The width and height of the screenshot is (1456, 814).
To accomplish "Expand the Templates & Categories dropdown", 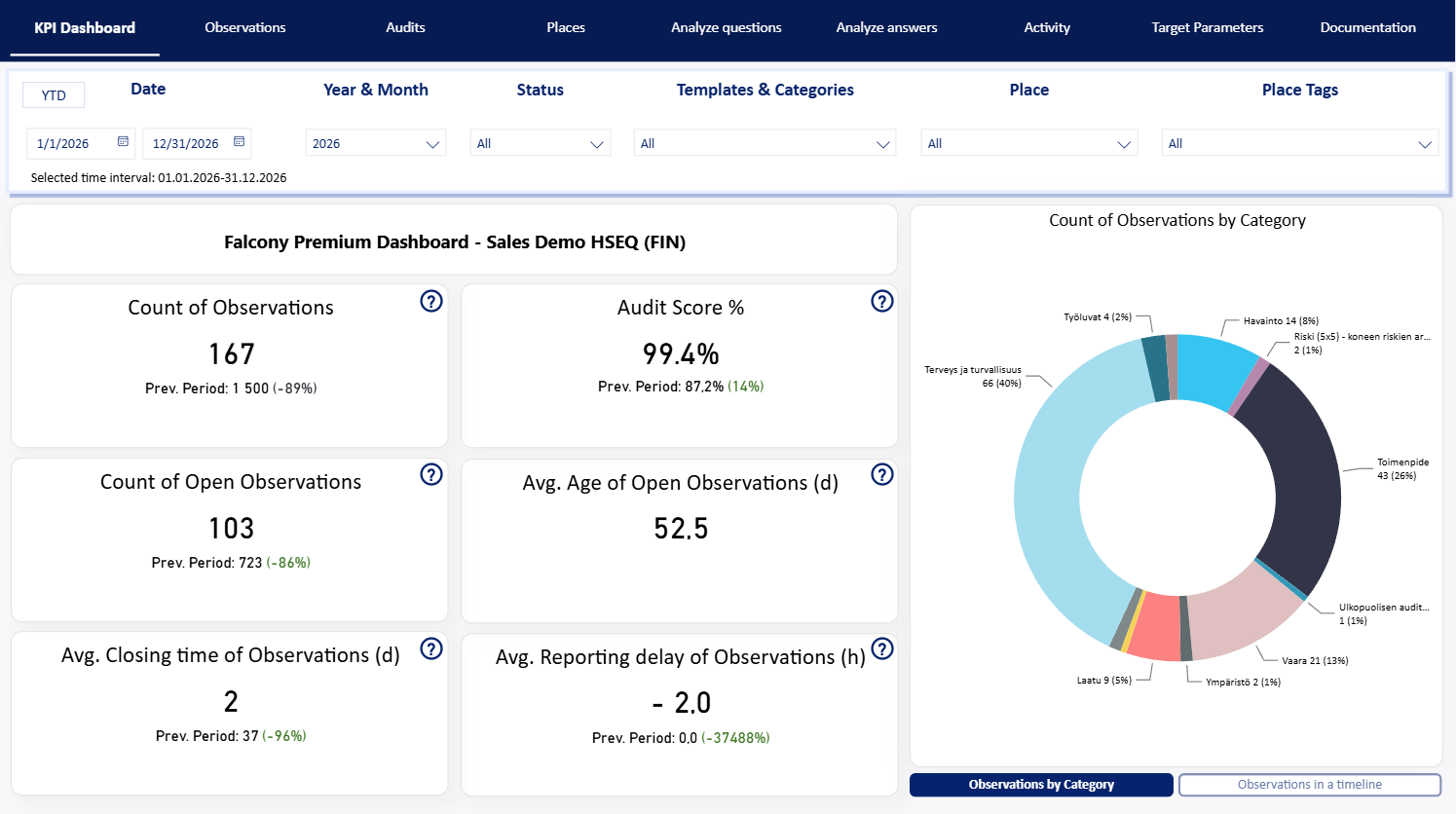I will (765, 144).
